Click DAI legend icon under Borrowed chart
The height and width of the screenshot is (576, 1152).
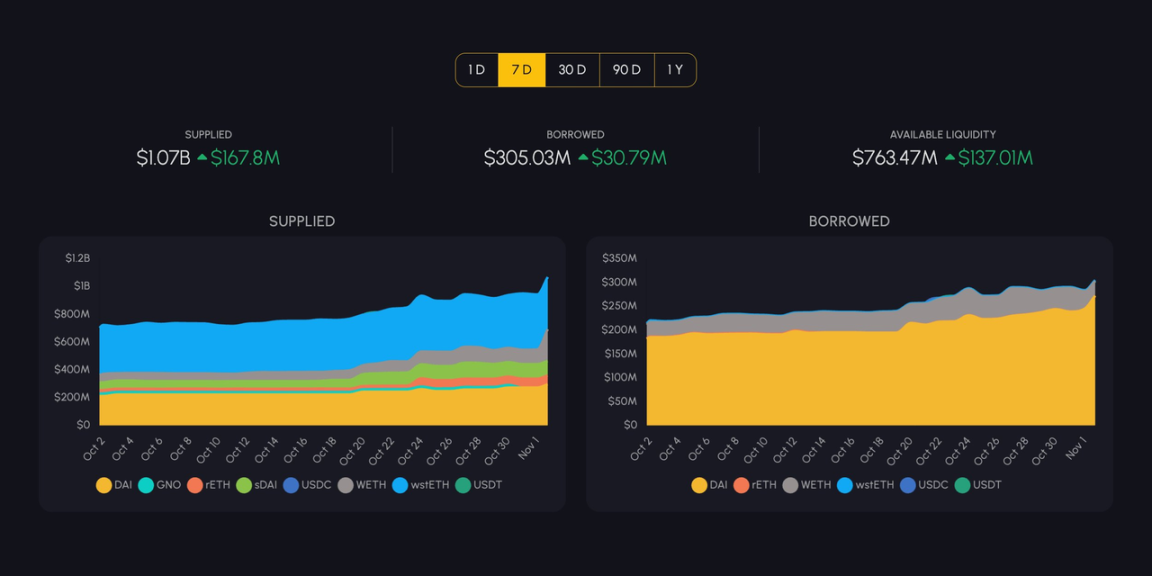pyautogui.click(x=700, y=485)
